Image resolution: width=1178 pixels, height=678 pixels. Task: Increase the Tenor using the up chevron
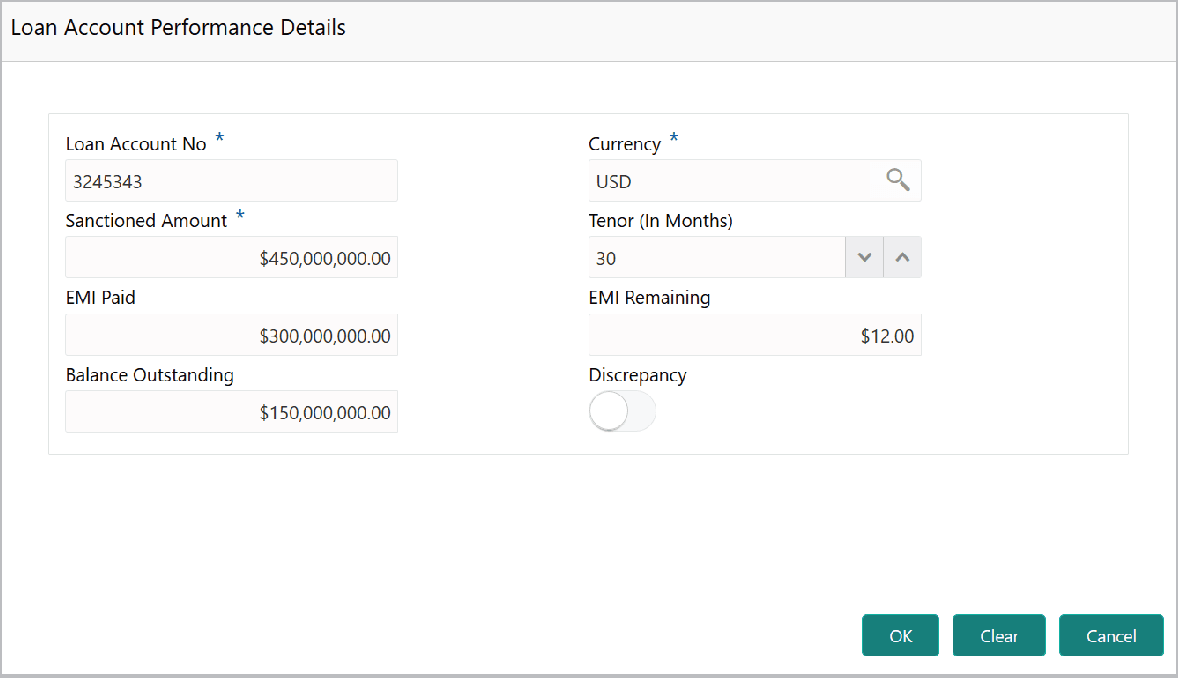(901, 257)
